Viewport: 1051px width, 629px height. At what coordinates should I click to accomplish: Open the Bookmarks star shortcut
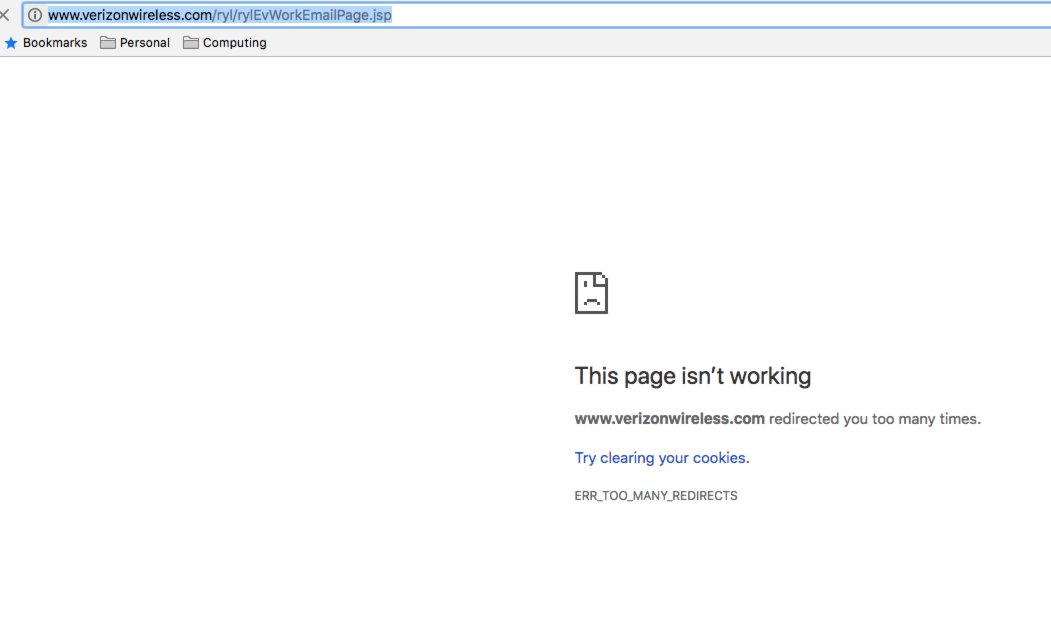tap(46, 43)
